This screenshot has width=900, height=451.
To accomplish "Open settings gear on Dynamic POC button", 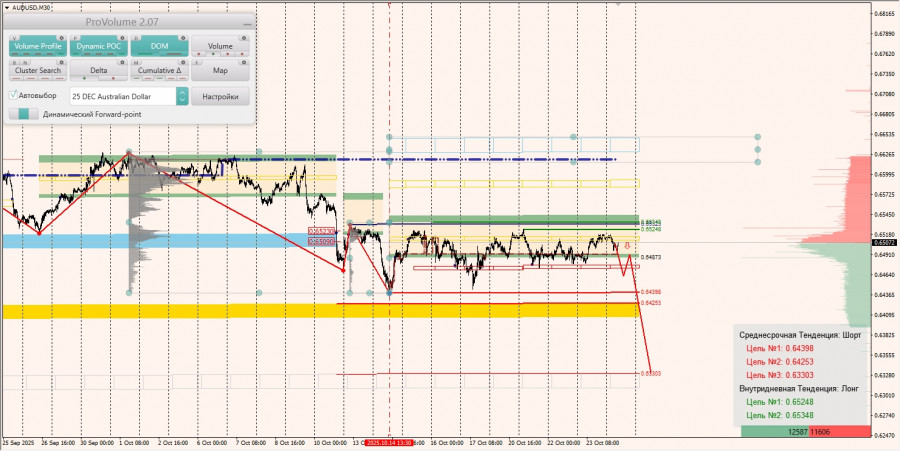I will 122,38.
